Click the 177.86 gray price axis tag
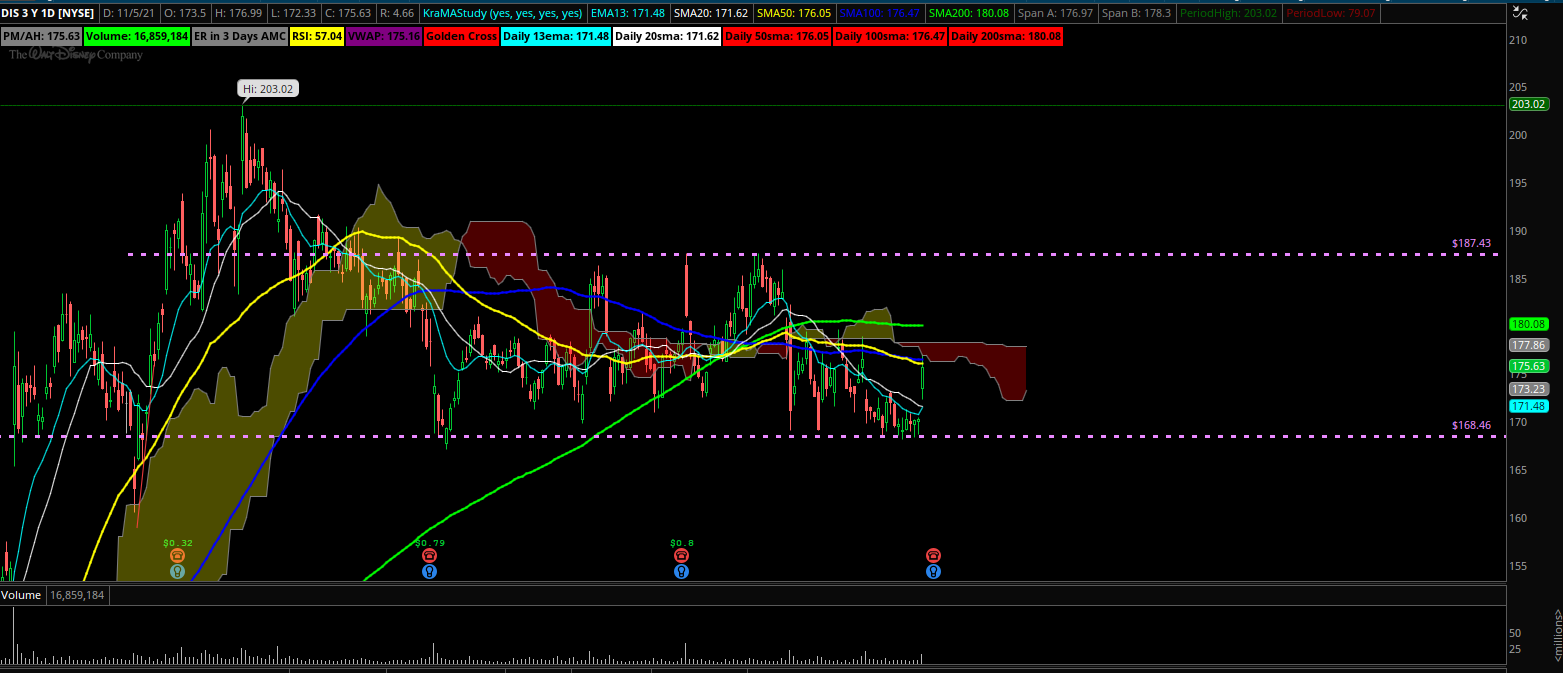The width and height of the screenshot is (1563, 673). click(x=1531, y=344)
